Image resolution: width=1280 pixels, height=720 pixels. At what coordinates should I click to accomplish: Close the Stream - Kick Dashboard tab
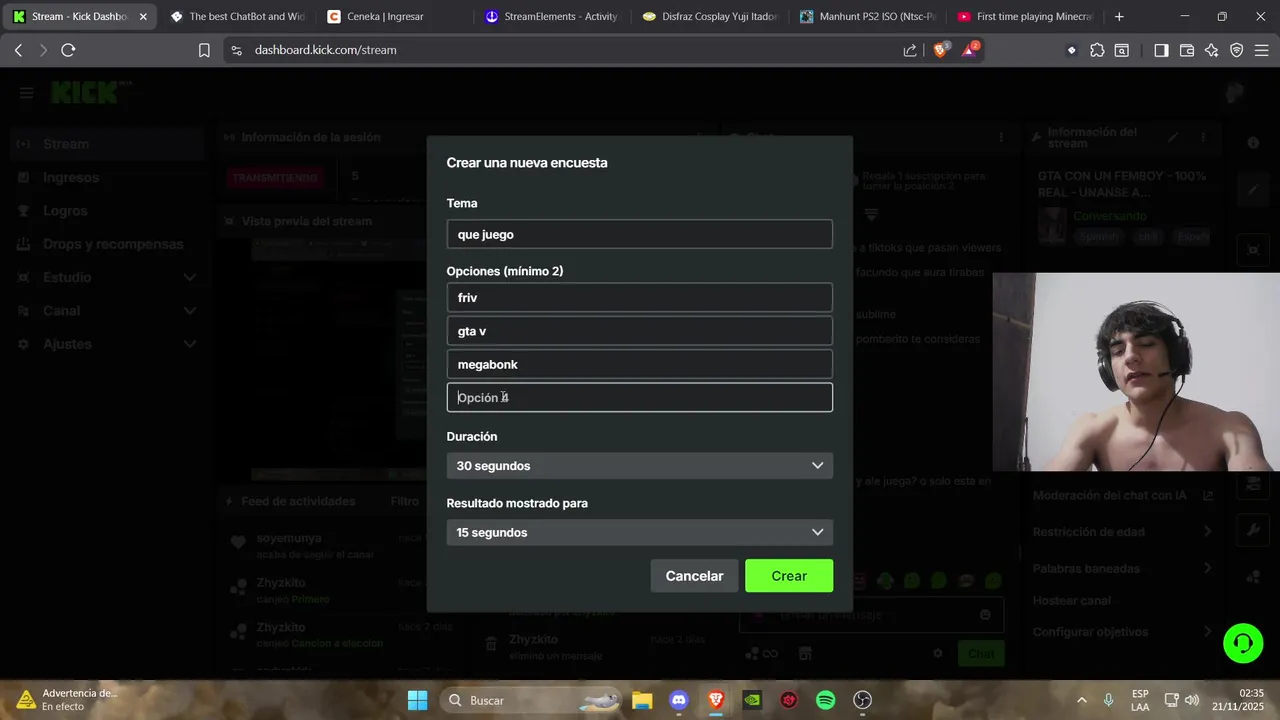pos(143,17)
